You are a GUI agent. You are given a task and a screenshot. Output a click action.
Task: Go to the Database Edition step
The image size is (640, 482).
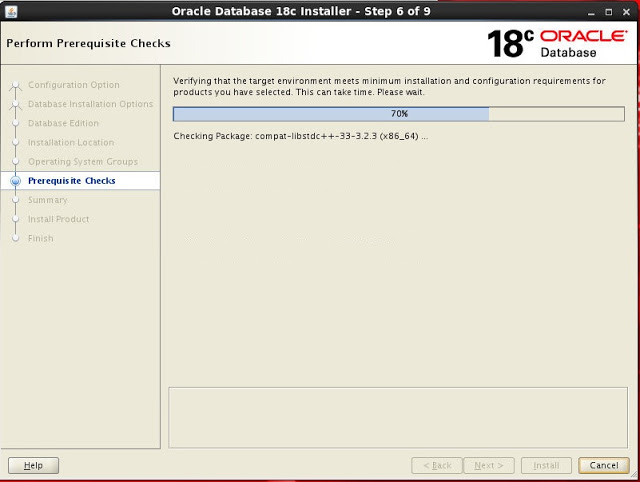[x=63, y=123]
